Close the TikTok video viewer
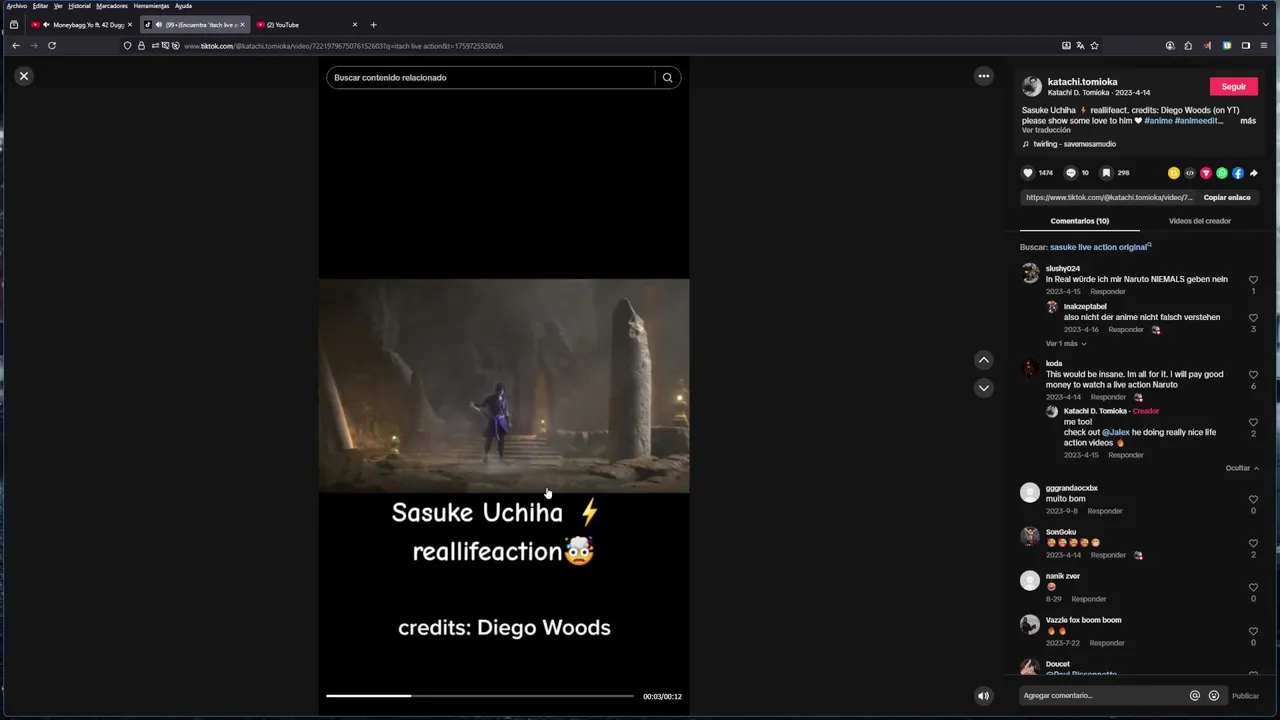 (x=24, y=76)
